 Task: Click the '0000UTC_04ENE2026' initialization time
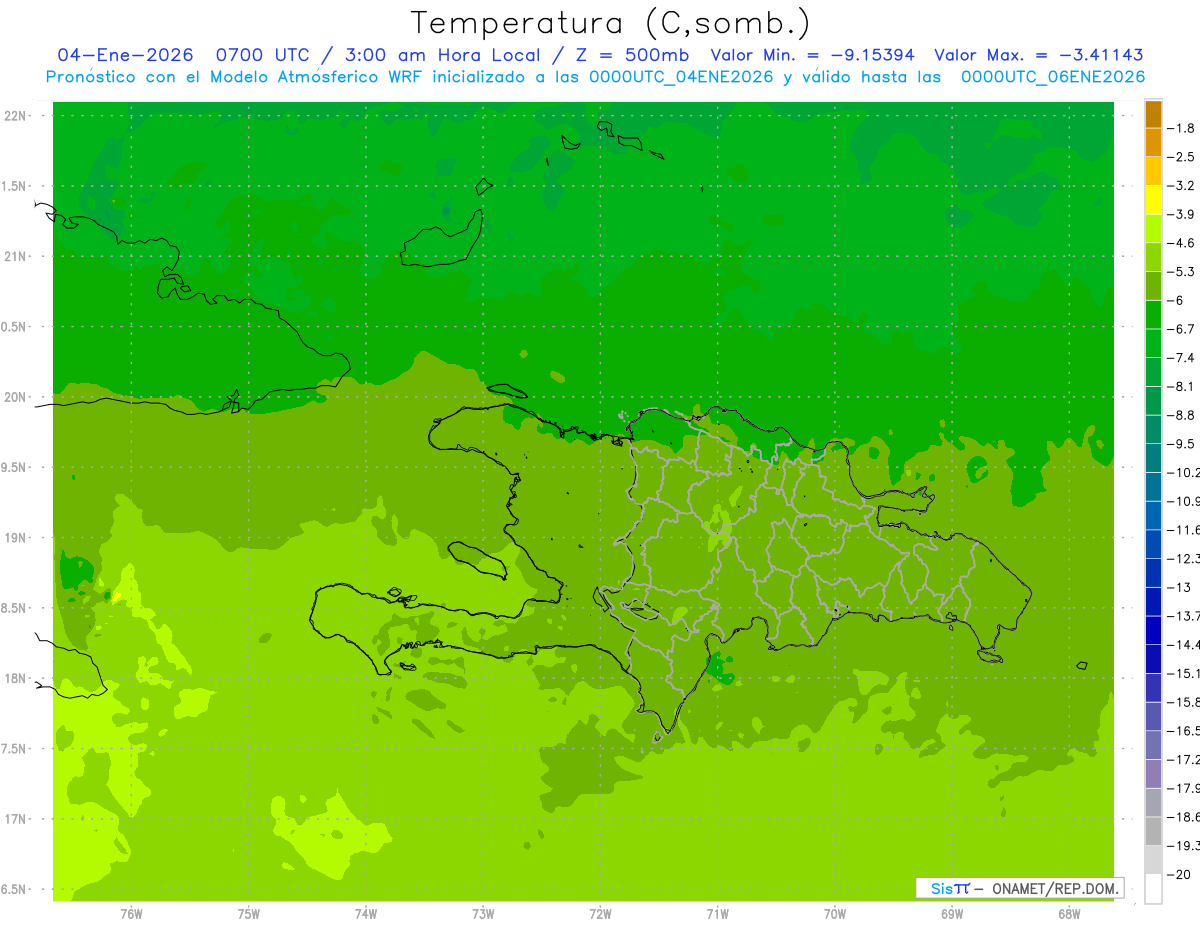pyautogui.click(x=681, y=77)
